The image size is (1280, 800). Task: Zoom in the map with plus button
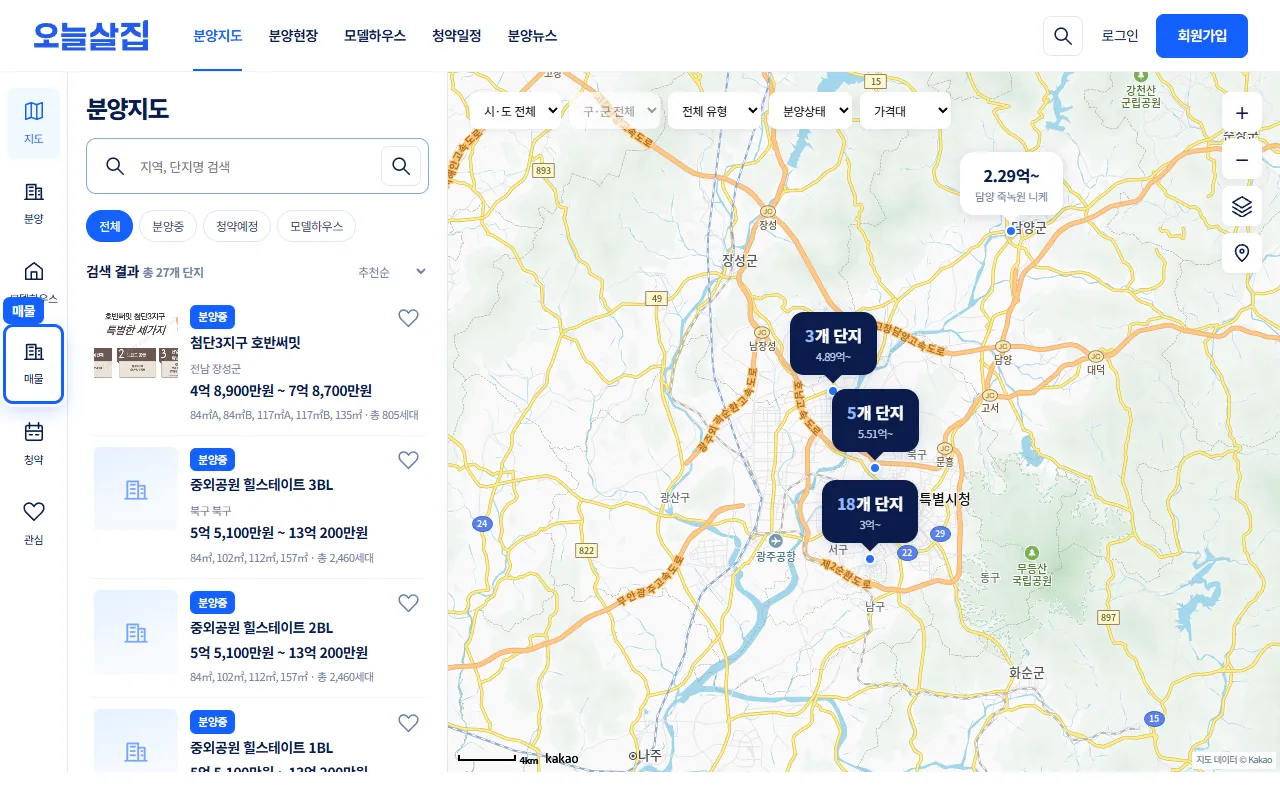pyautogui.click(x=1242, y=113)
